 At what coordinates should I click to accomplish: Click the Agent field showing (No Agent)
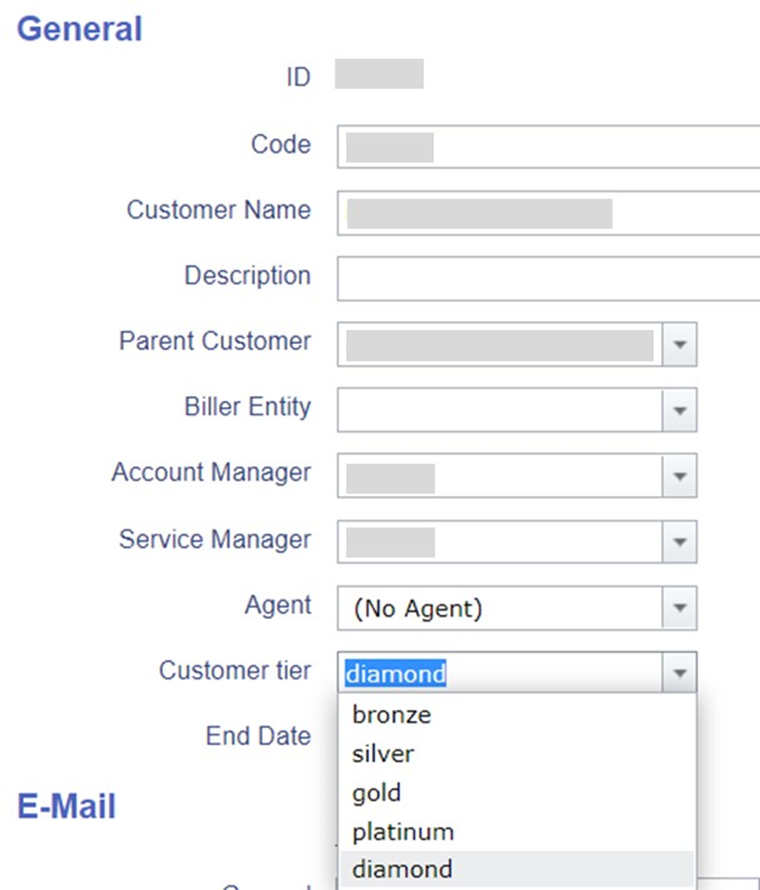(500, 608)
